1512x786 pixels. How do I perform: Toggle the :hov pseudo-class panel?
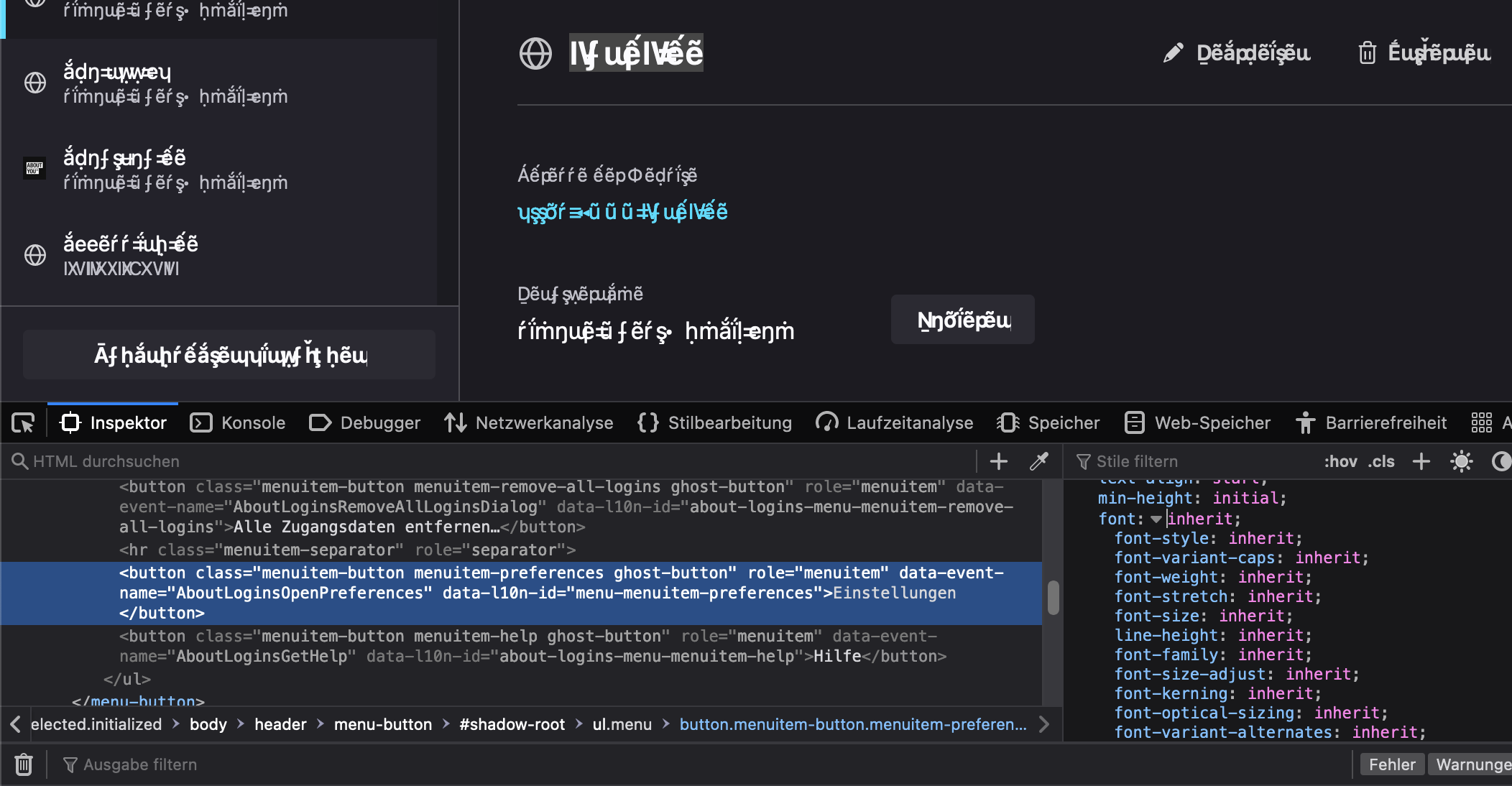(x=1340, y=461)
